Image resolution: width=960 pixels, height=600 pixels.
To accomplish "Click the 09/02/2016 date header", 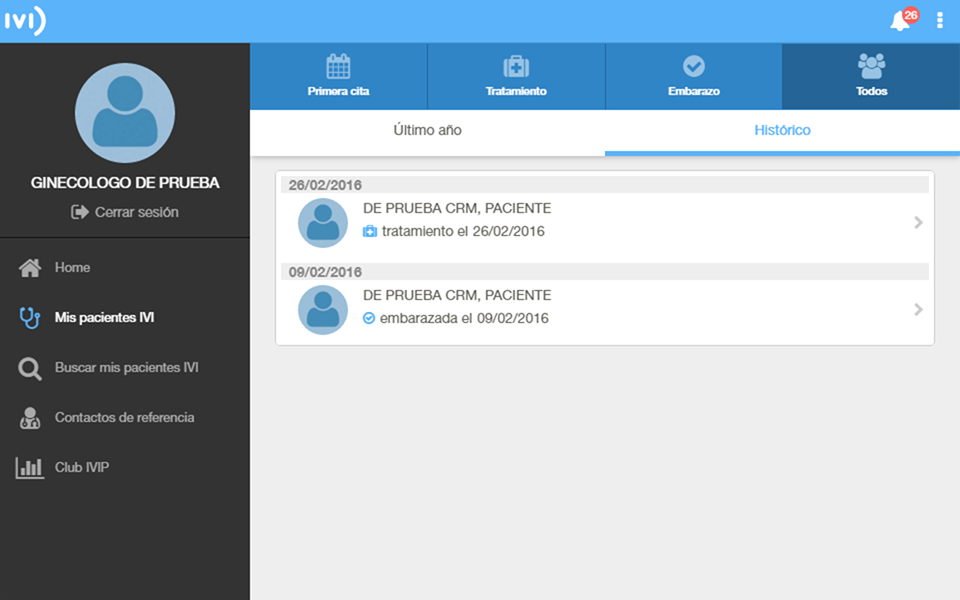I will 605,272.
